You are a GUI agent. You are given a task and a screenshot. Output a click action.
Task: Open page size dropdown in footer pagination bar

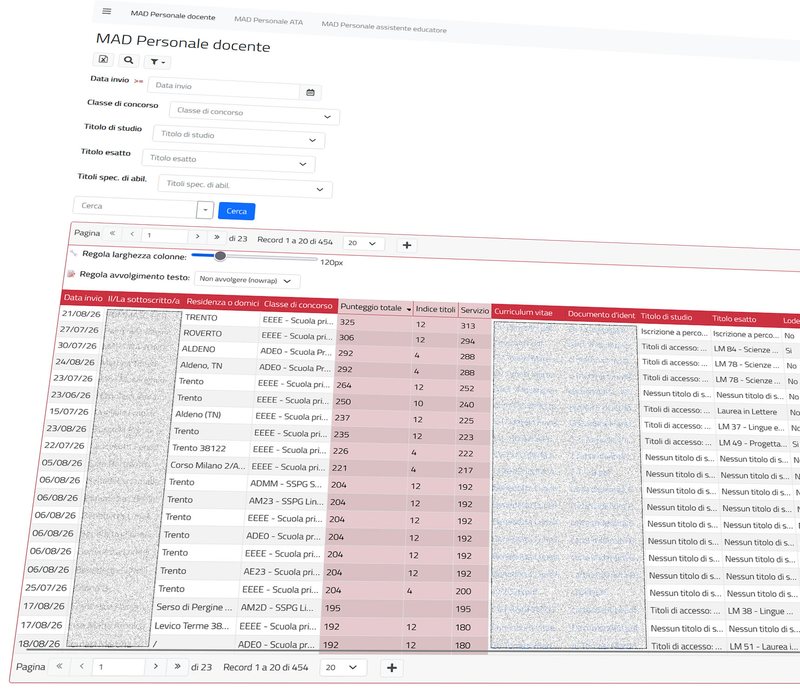point(343,668)
